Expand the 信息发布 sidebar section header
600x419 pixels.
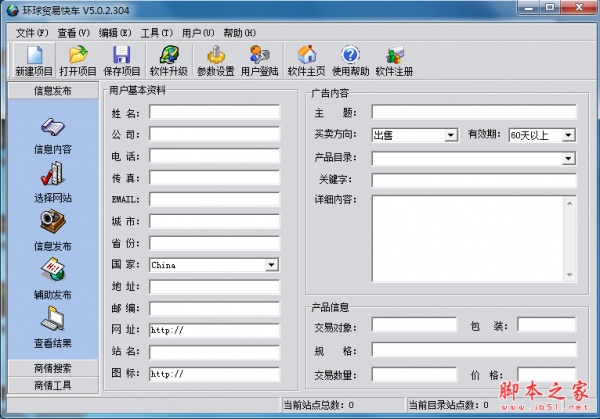pyautogui.click(x=53, y=91)
